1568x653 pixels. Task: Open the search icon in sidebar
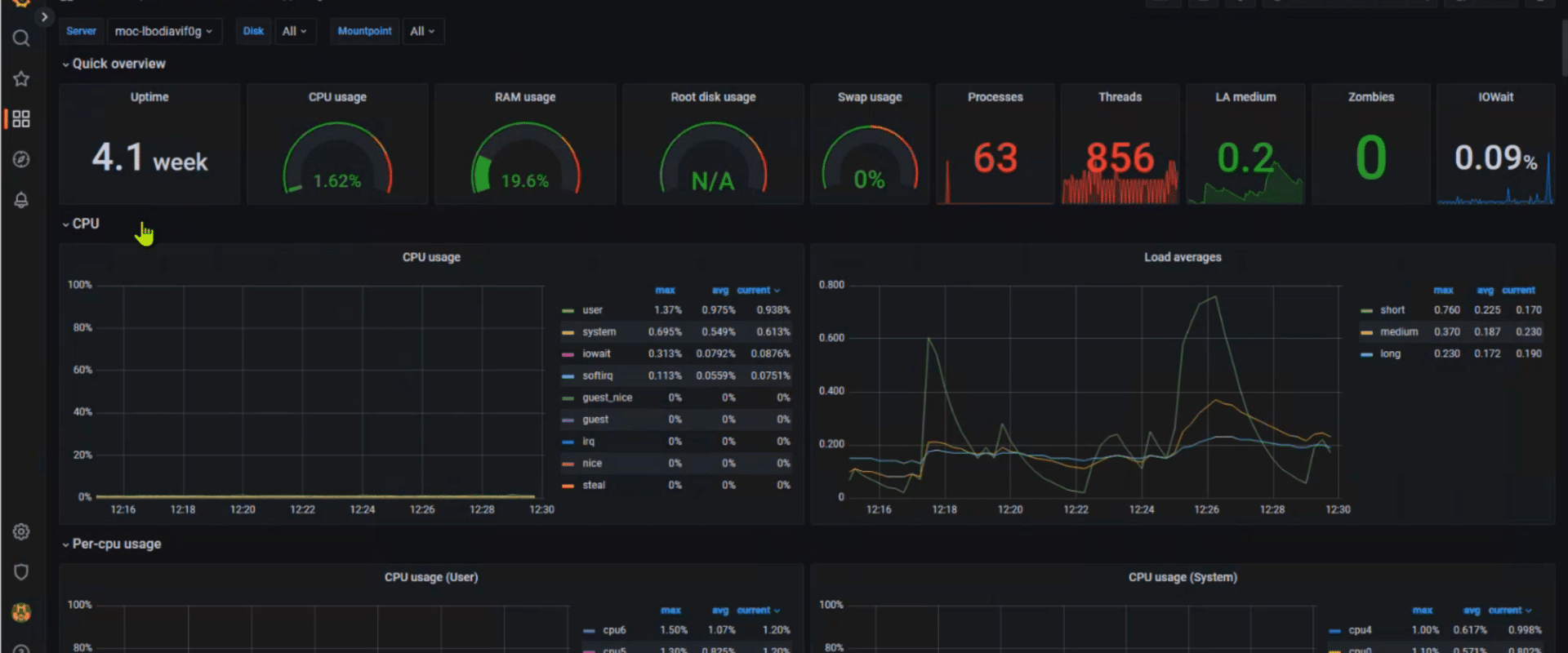point(21,38)
